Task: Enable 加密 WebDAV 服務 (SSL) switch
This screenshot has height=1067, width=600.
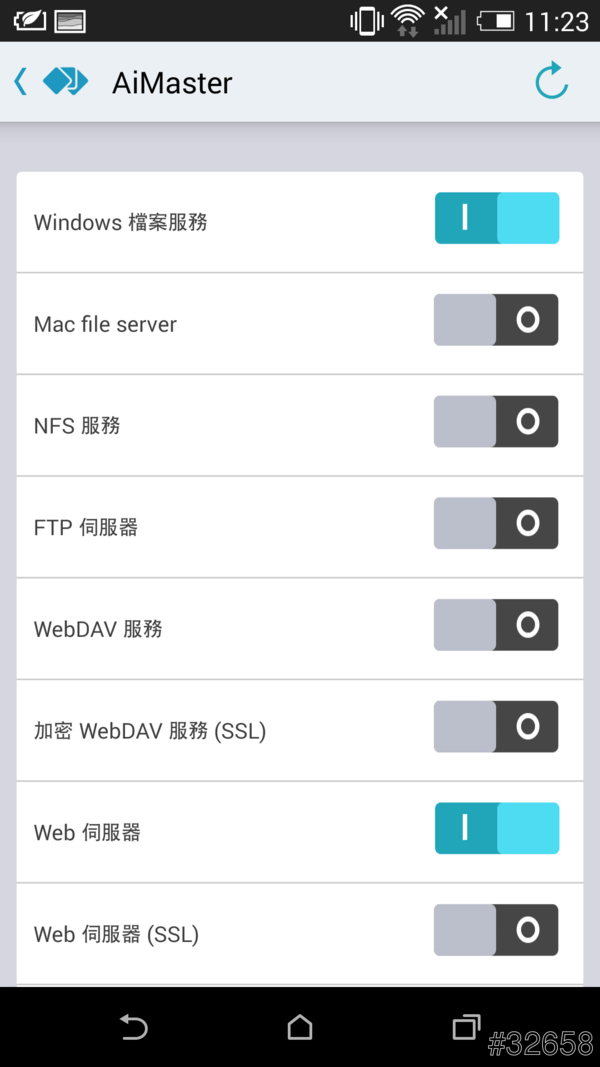Action: (496, 727)
